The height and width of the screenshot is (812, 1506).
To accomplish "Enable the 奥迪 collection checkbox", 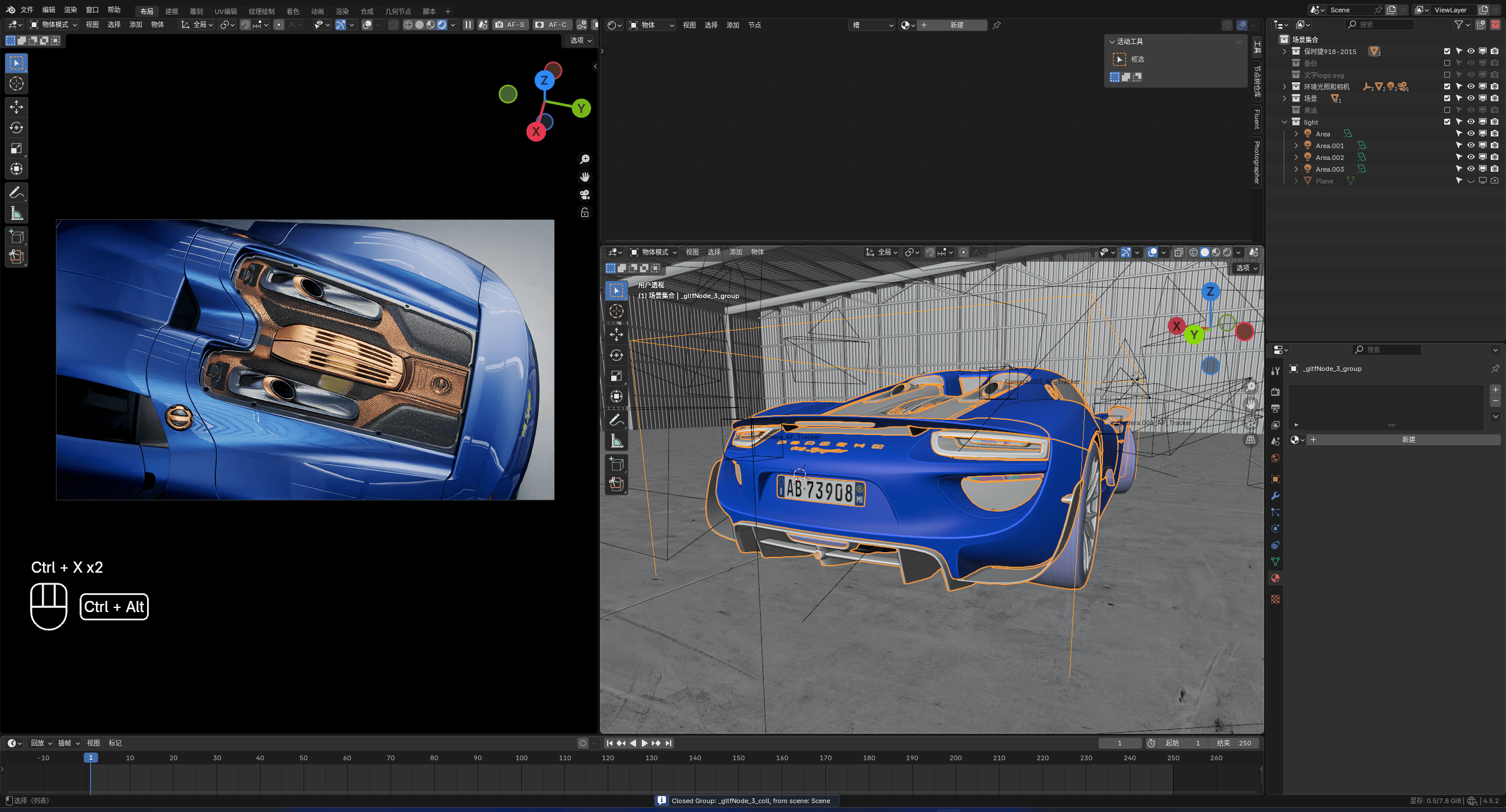I will (x=1447, y=110).
